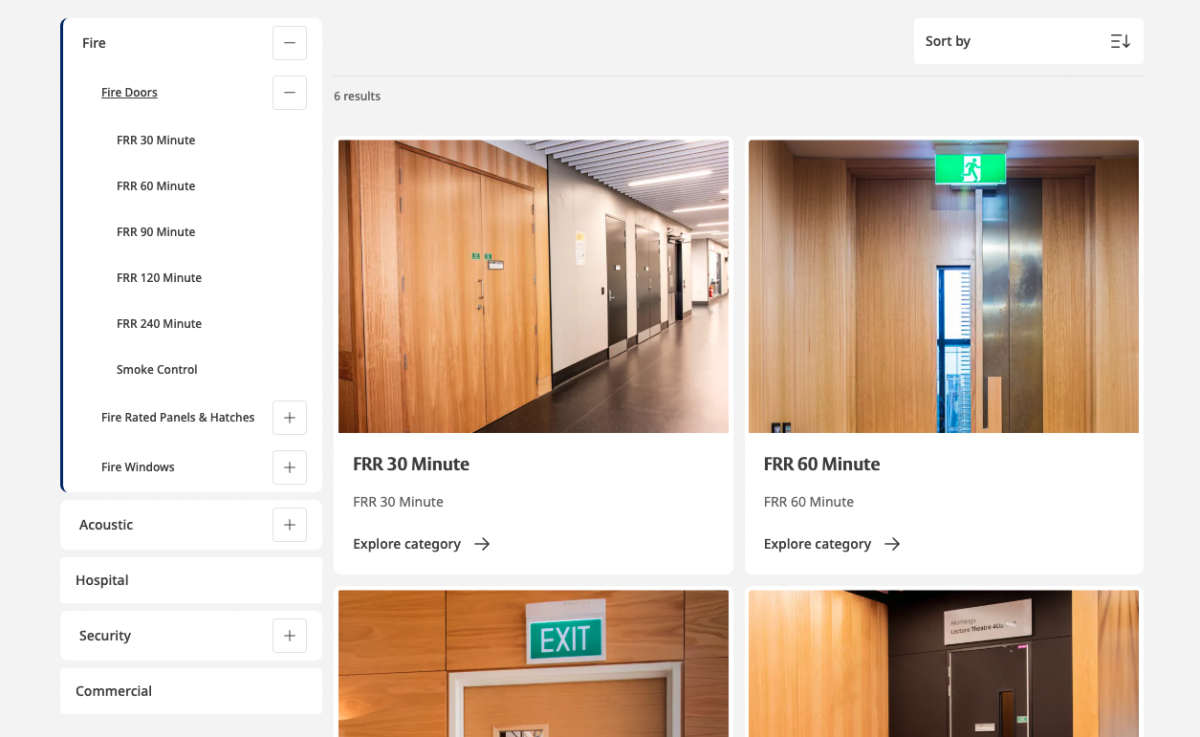This screenshot has width=1200, height=737.
Task: Expand the Acoustic category with its plus icon
Action: pyautogui.click(x=289, y=524)
